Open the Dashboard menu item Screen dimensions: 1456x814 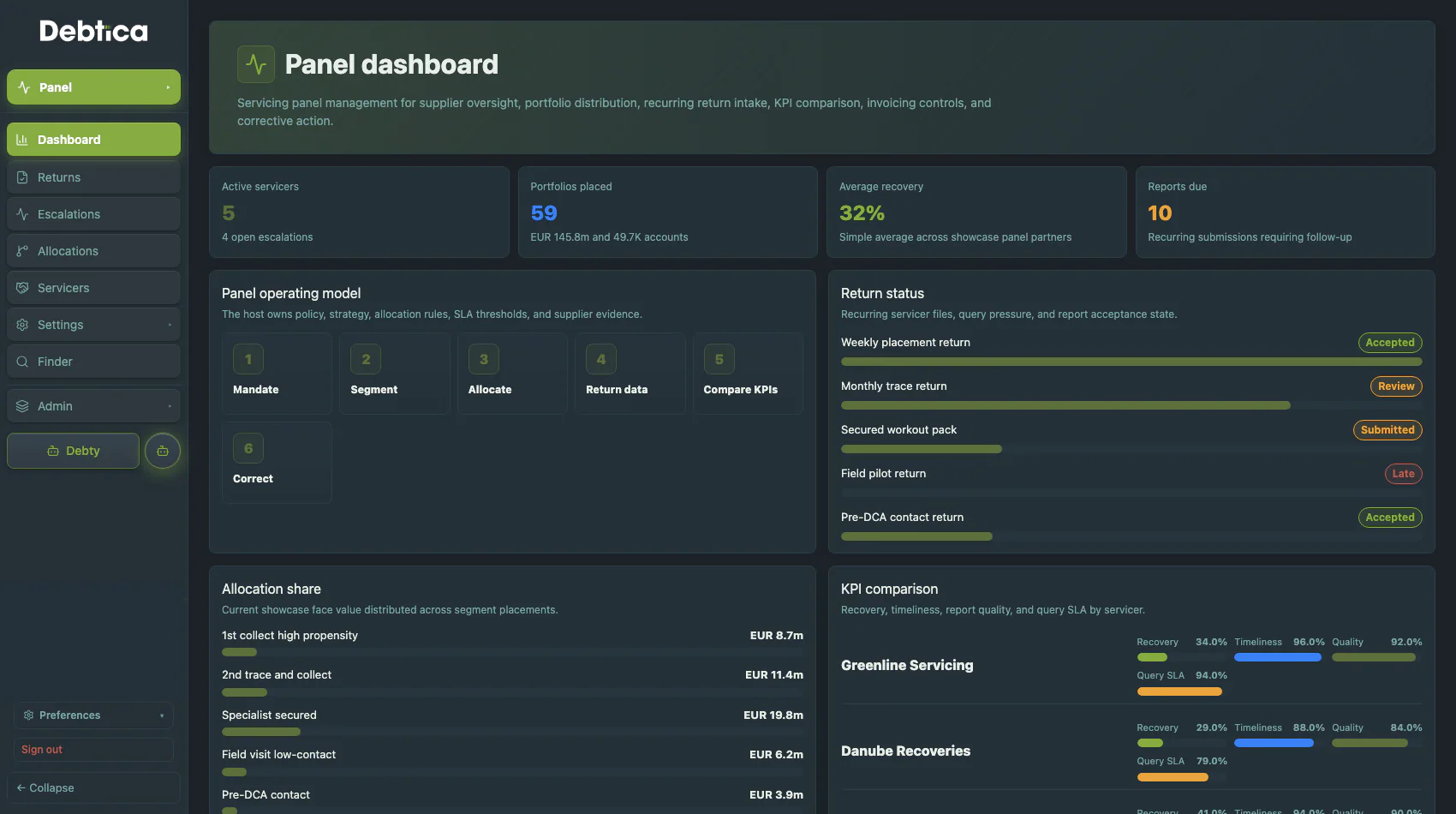(x=93, y=140)
